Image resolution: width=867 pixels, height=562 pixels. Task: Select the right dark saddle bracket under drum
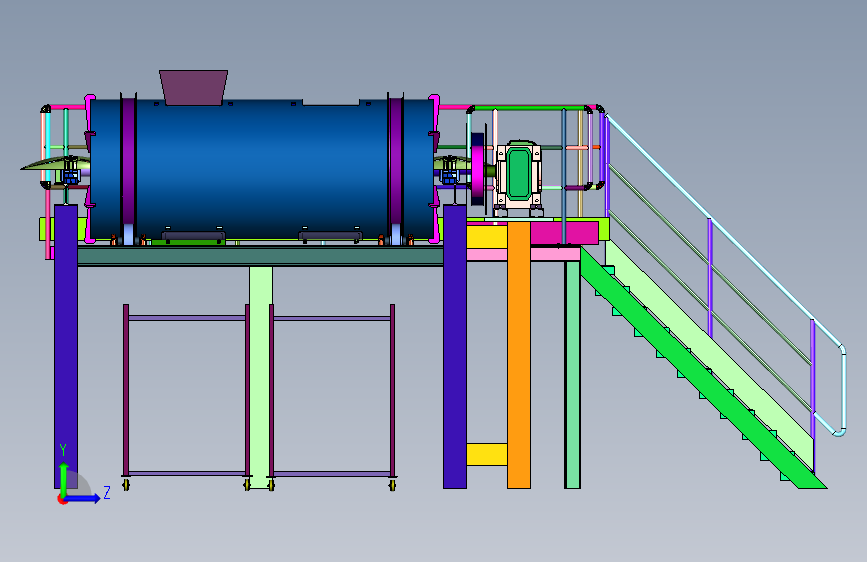pos(331,236)
